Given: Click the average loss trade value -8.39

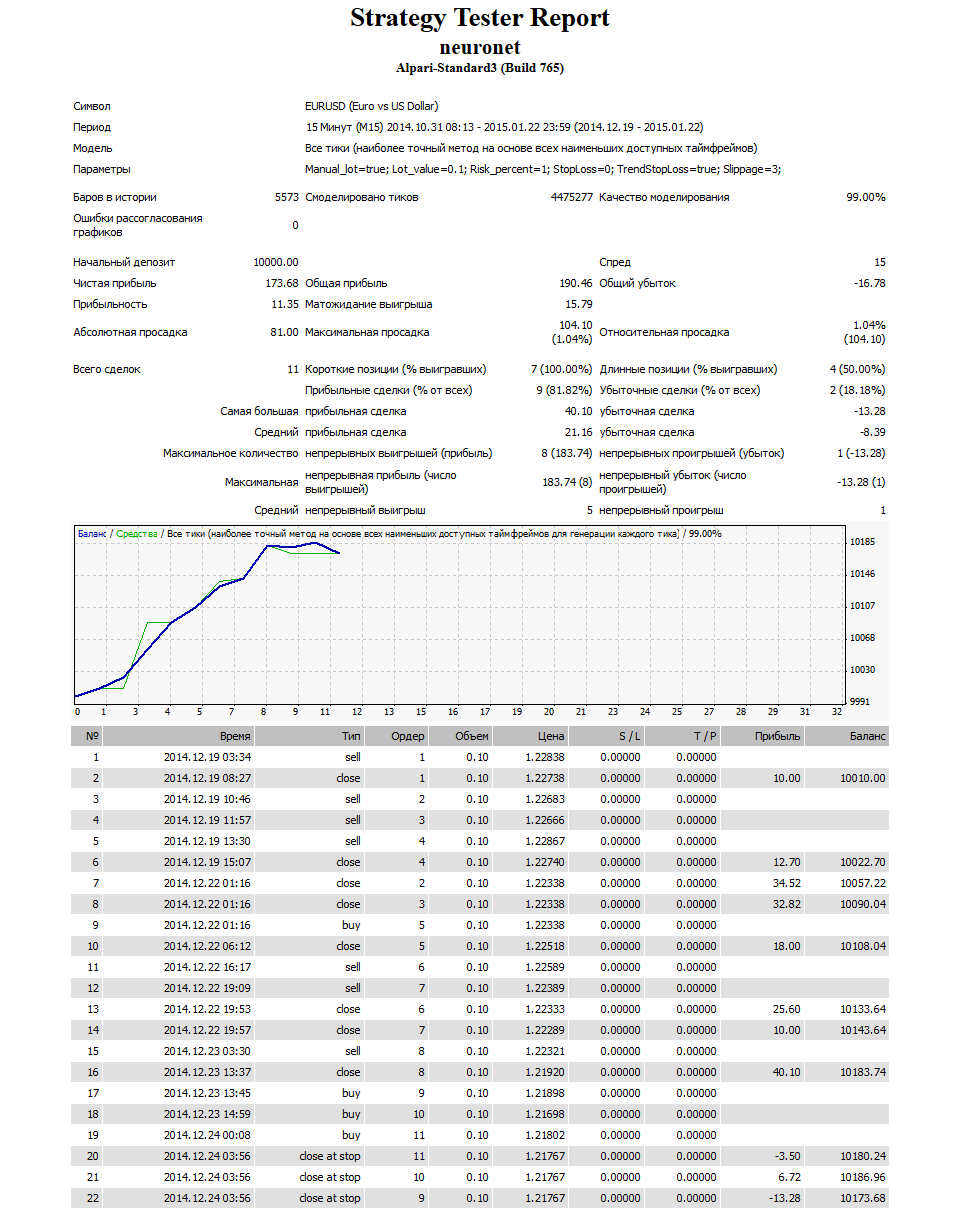Looking at the screenshot, I should 873,432.
